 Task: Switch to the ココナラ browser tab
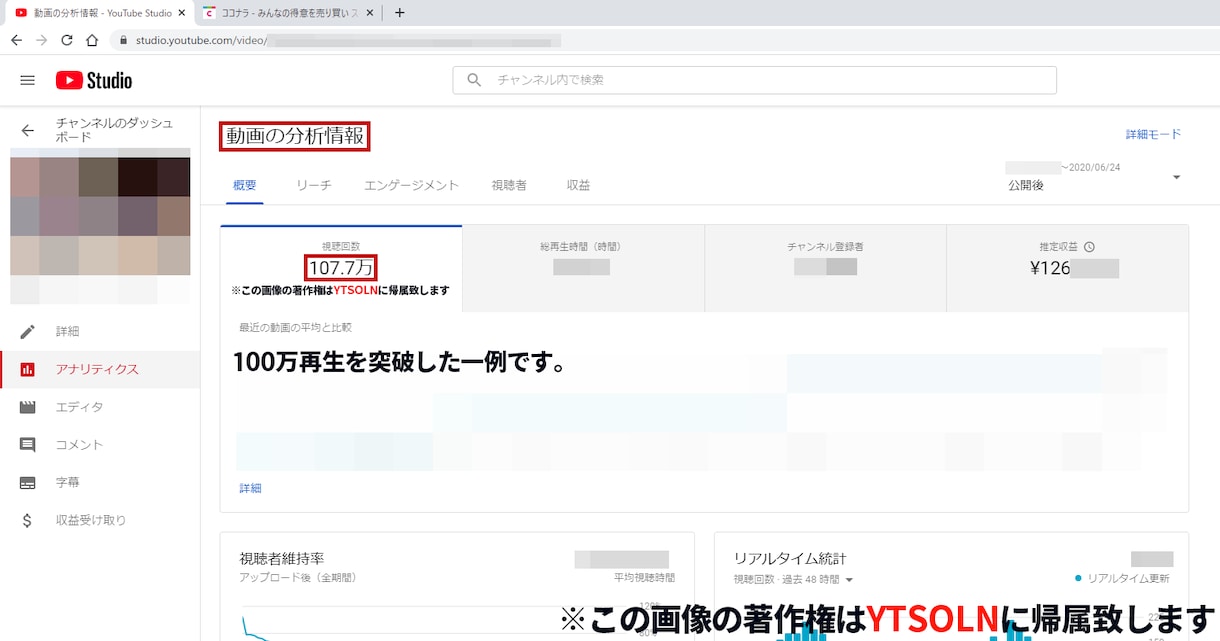[287, 13]
